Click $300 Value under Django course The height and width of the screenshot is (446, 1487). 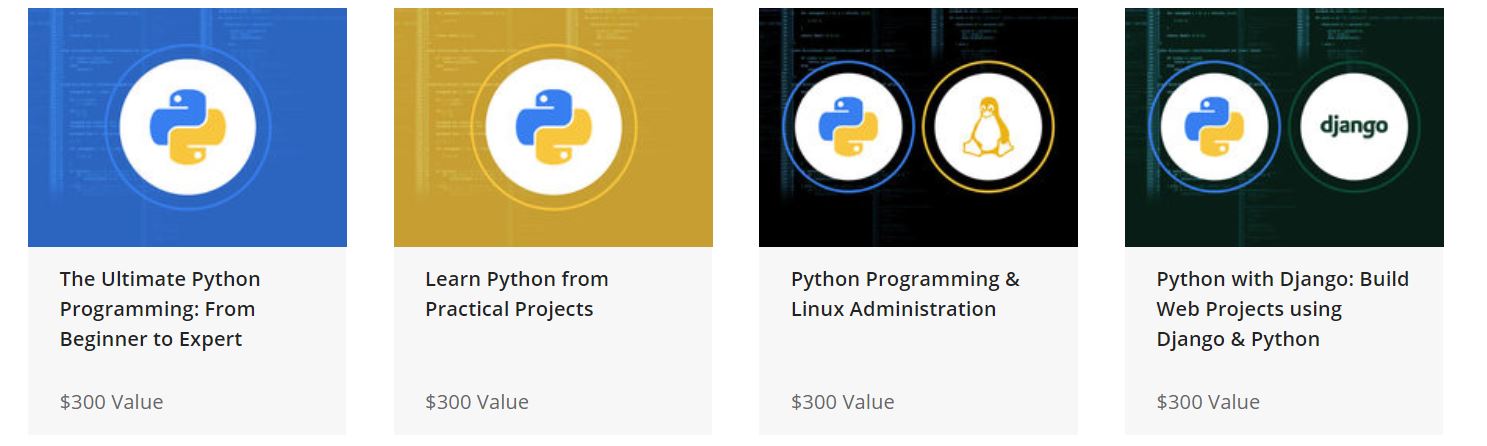point(1208,402)
